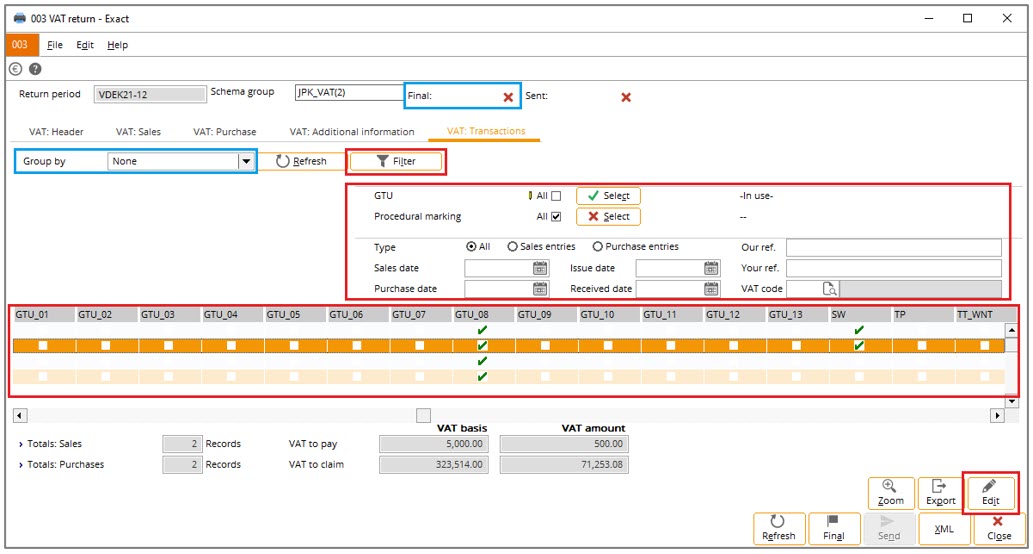This screenshot has width=1033, height=554.
Task: Expand the Totals: Sales row
Action: coord(21,443)
